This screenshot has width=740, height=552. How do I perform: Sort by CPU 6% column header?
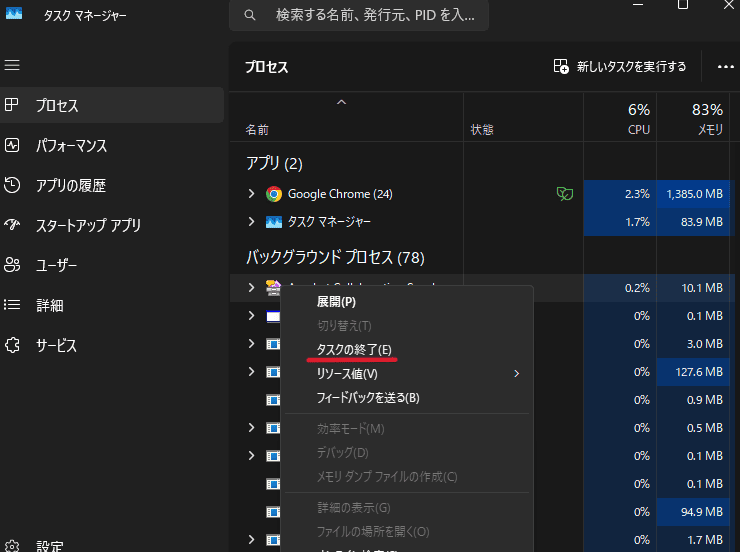point(620,118)
